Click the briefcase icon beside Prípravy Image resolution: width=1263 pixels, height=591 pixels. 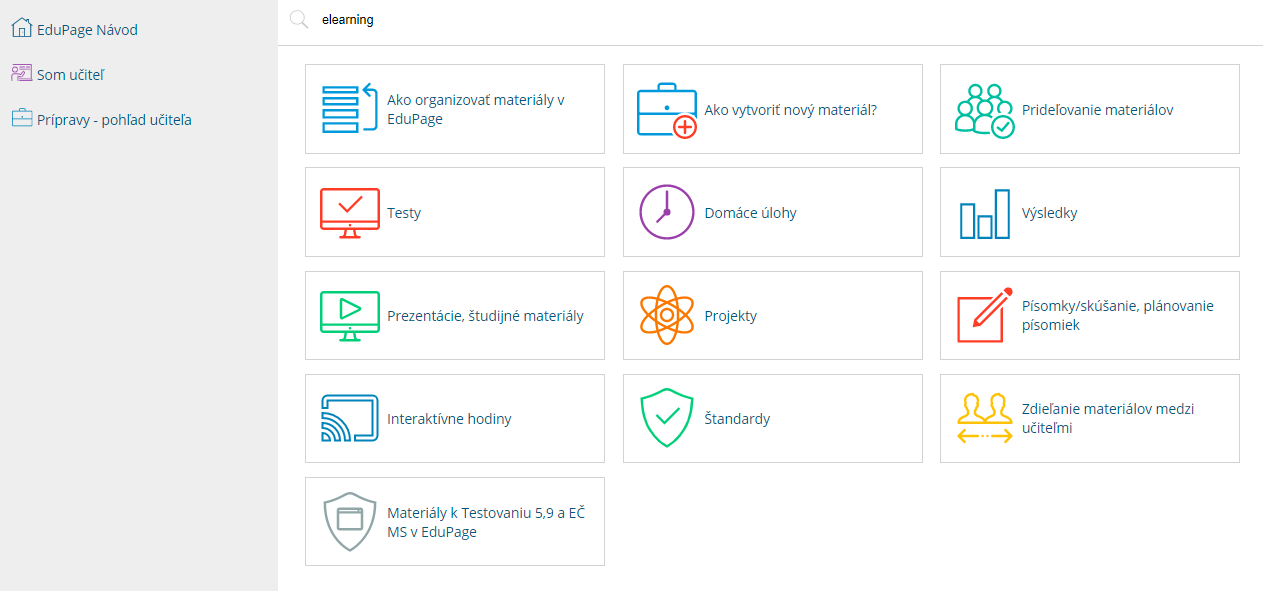click(22, 119)
